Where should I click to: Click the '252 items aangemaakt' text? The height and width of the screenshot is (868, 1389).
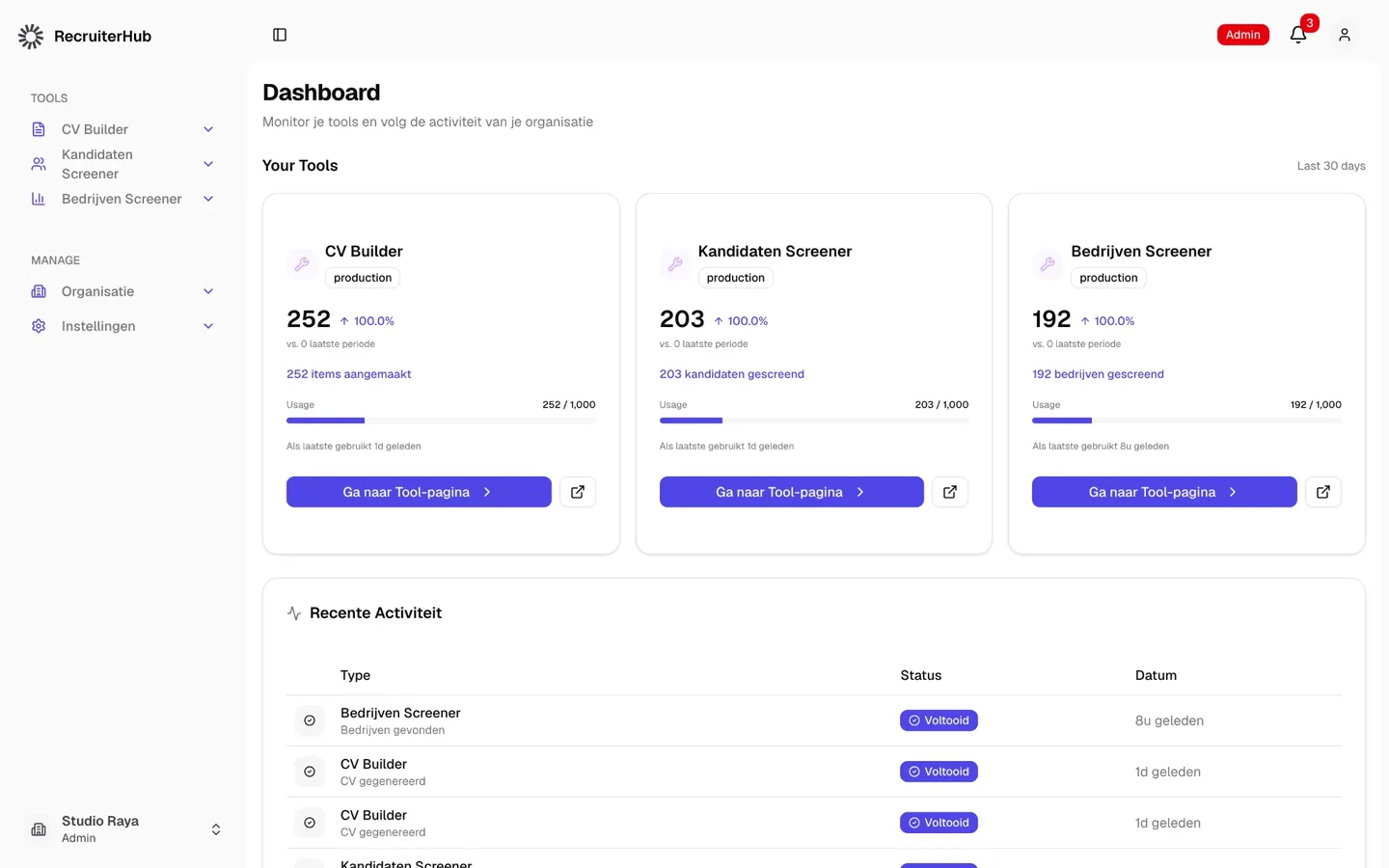coord(348,374)
